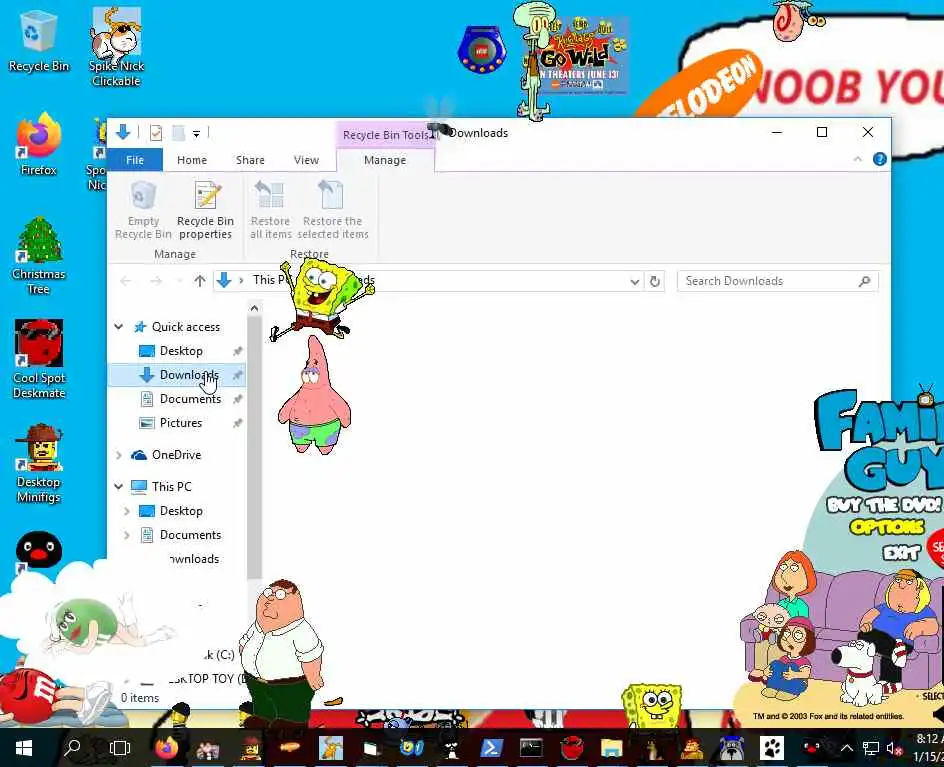Refresh the Downloads folder view

coord(655,281)
